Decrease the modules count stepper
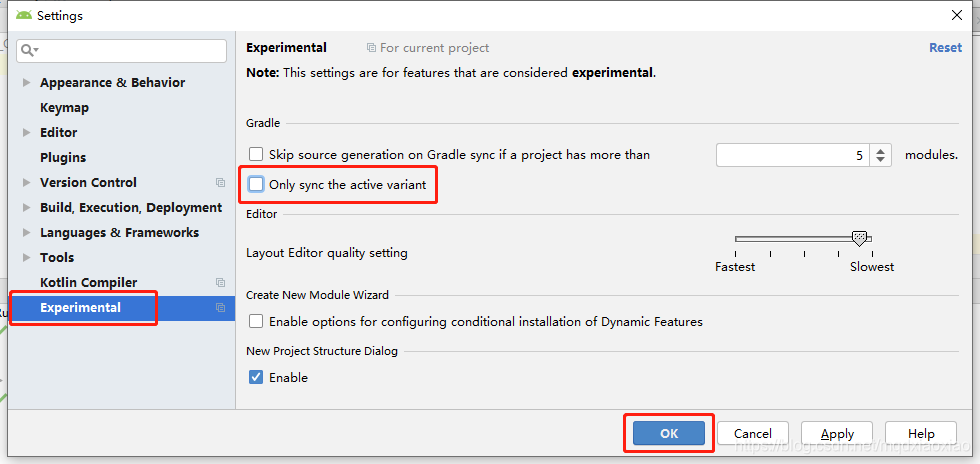The image size is (980, 464). tap(881, 159)
